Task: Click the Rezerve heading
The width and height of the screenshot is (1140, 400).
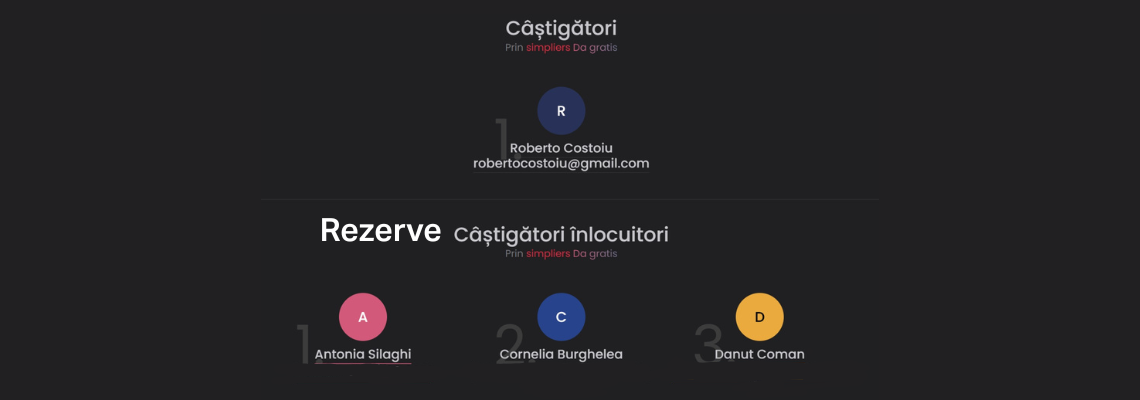Action: (x=380, y=231)
